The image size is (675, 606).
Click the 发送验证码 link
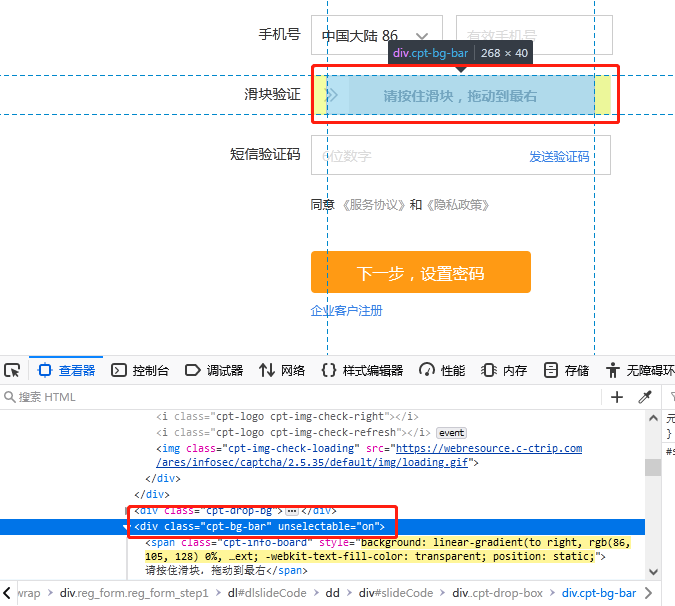tap(559, 156)
